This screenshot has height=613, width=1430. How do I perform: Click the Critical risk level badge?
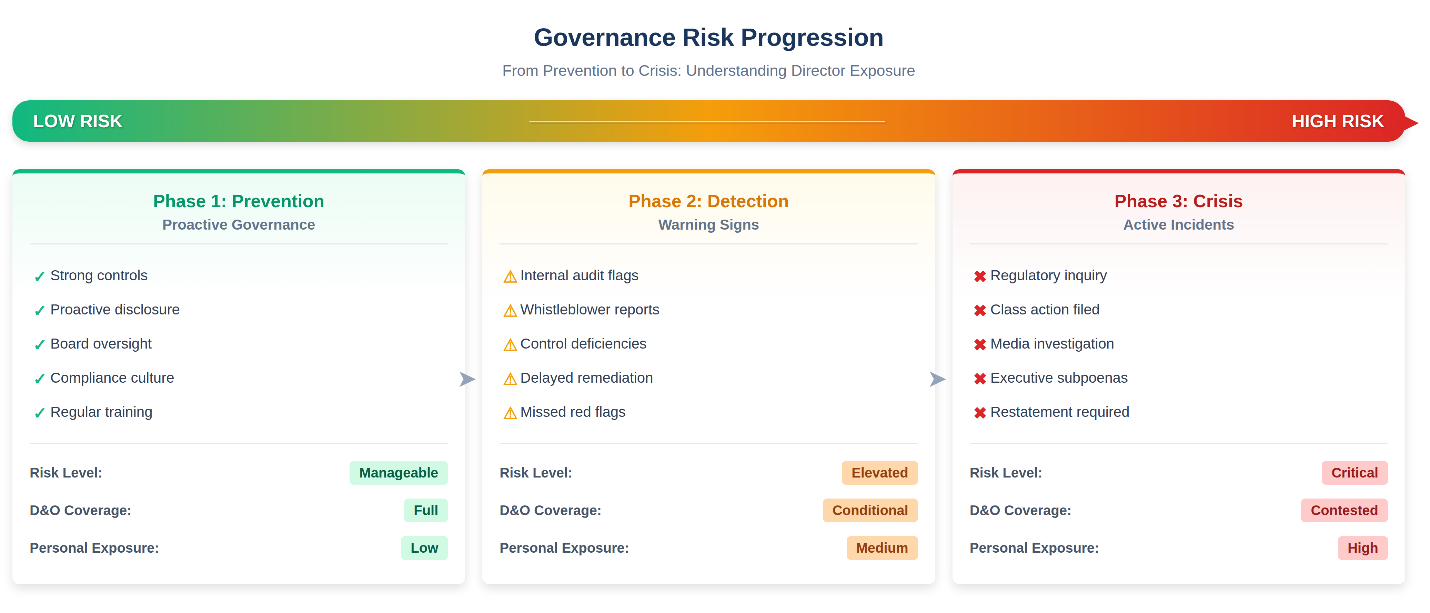(x=1354, y=473)
